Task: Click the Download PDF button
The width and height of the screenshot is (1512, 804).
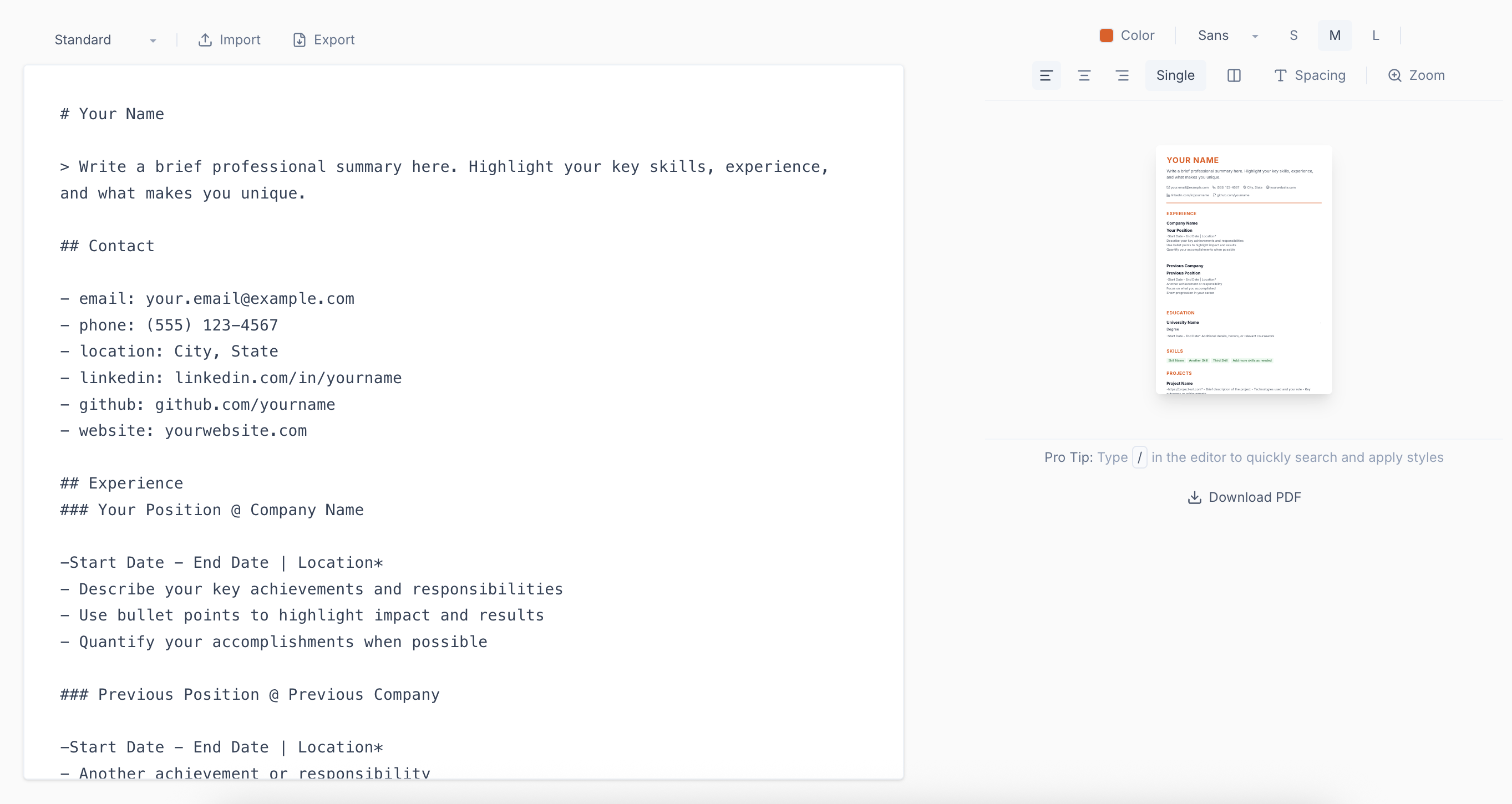Action: coord(1244,497)
